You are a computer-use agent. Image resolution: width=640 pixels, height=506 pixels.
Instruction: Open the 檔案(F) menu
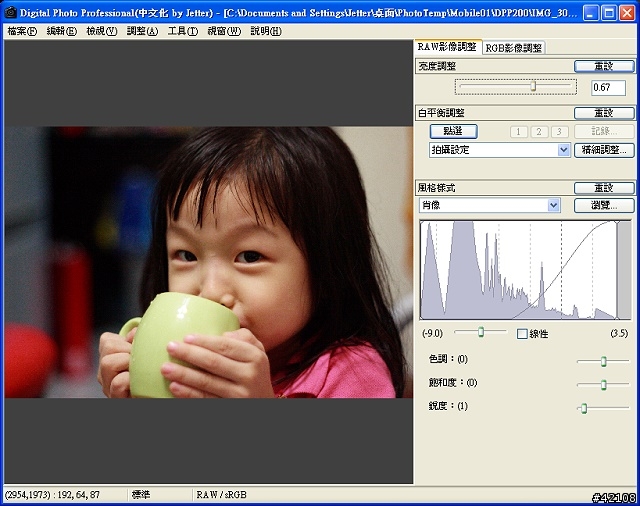[x=22, y=31]
